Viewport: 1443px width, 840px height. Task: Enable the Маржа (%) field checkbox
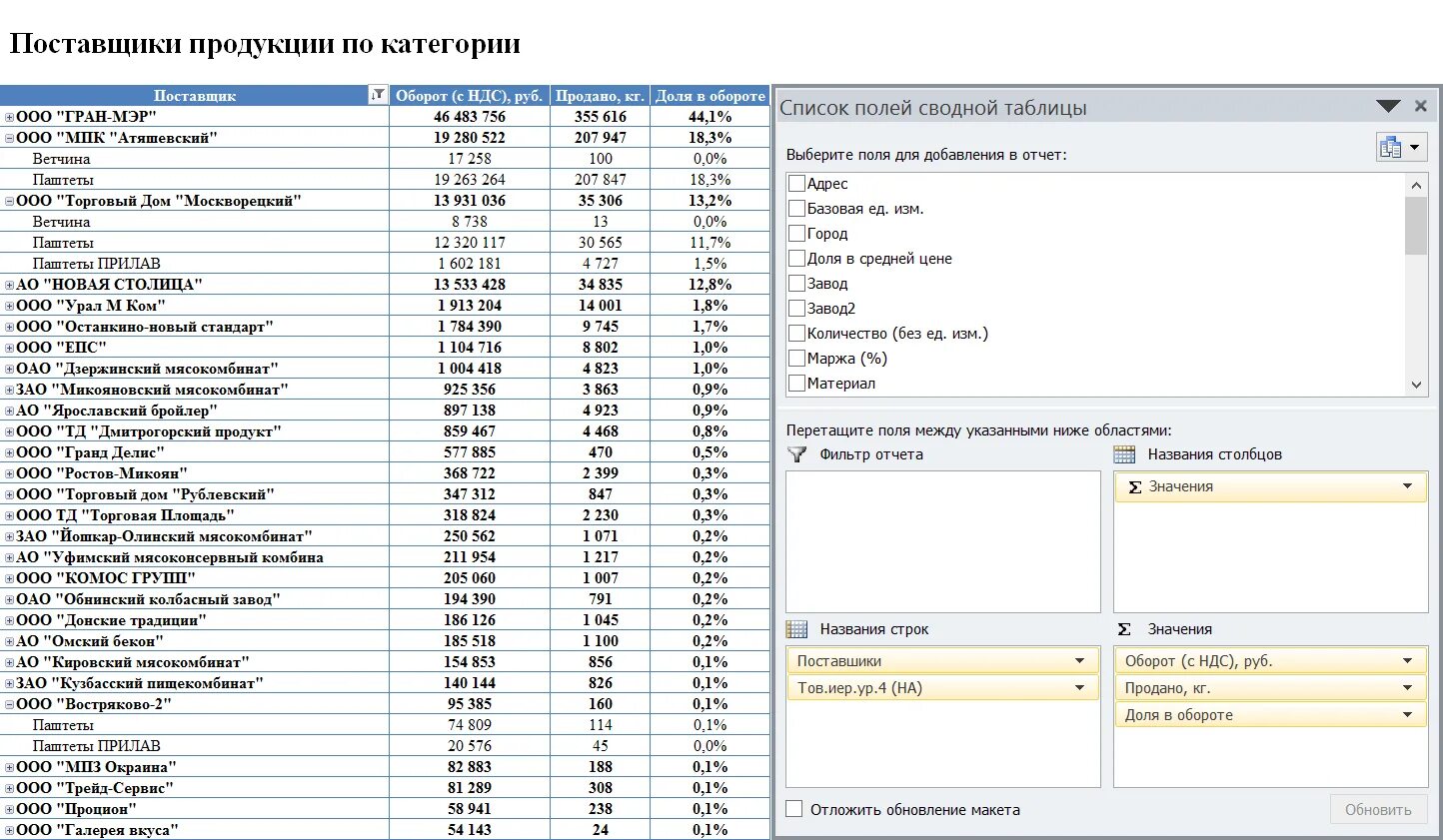coord(796,359)
